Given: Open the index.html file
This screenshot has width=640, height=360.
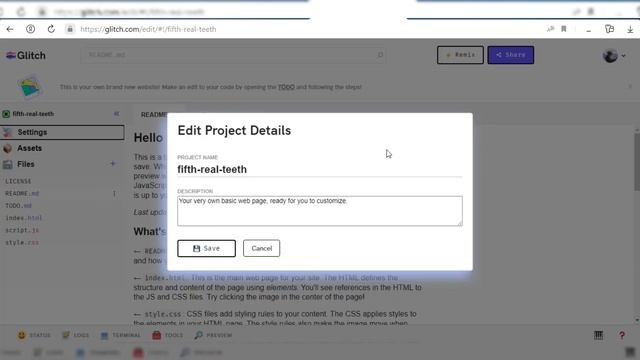Looking at the screenshot, I should coord(24,218).
